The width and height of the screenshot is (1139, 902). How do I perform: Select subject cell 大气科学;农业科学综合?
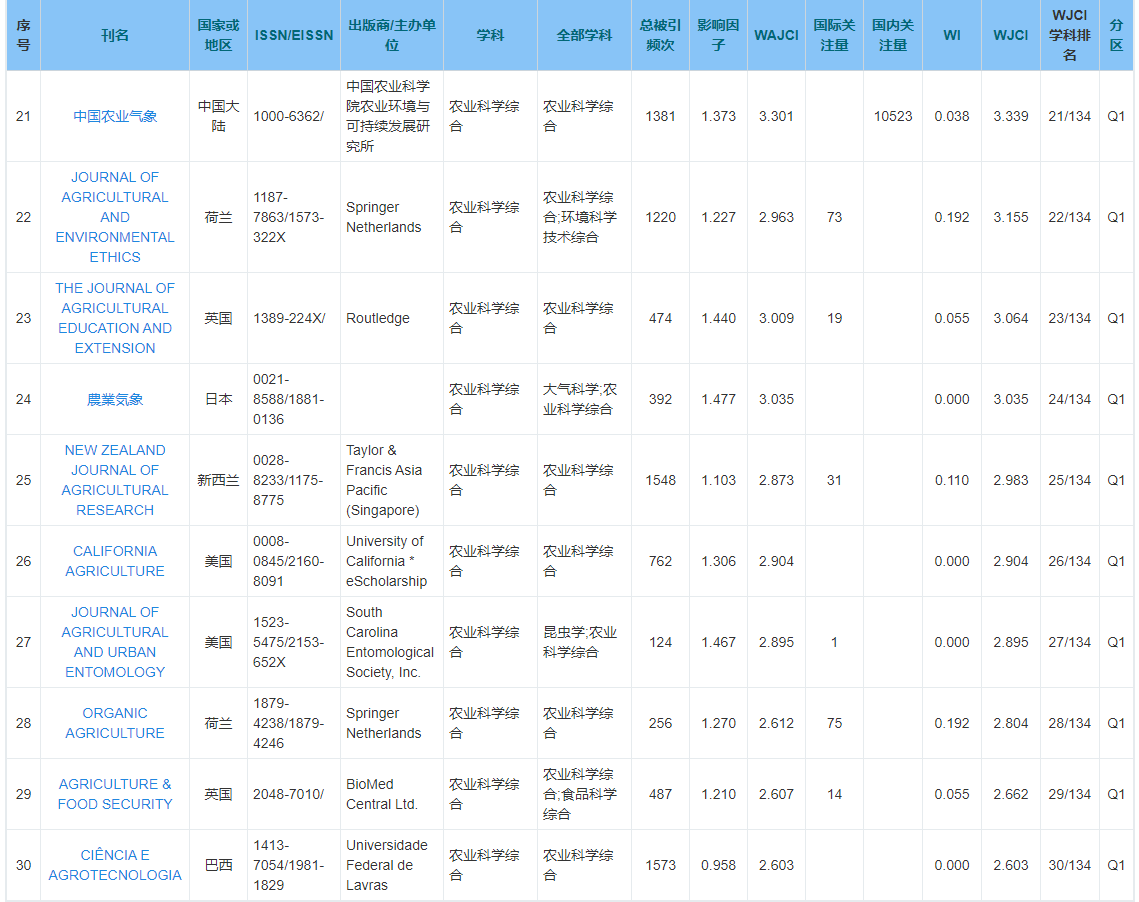tap(580, 399)
